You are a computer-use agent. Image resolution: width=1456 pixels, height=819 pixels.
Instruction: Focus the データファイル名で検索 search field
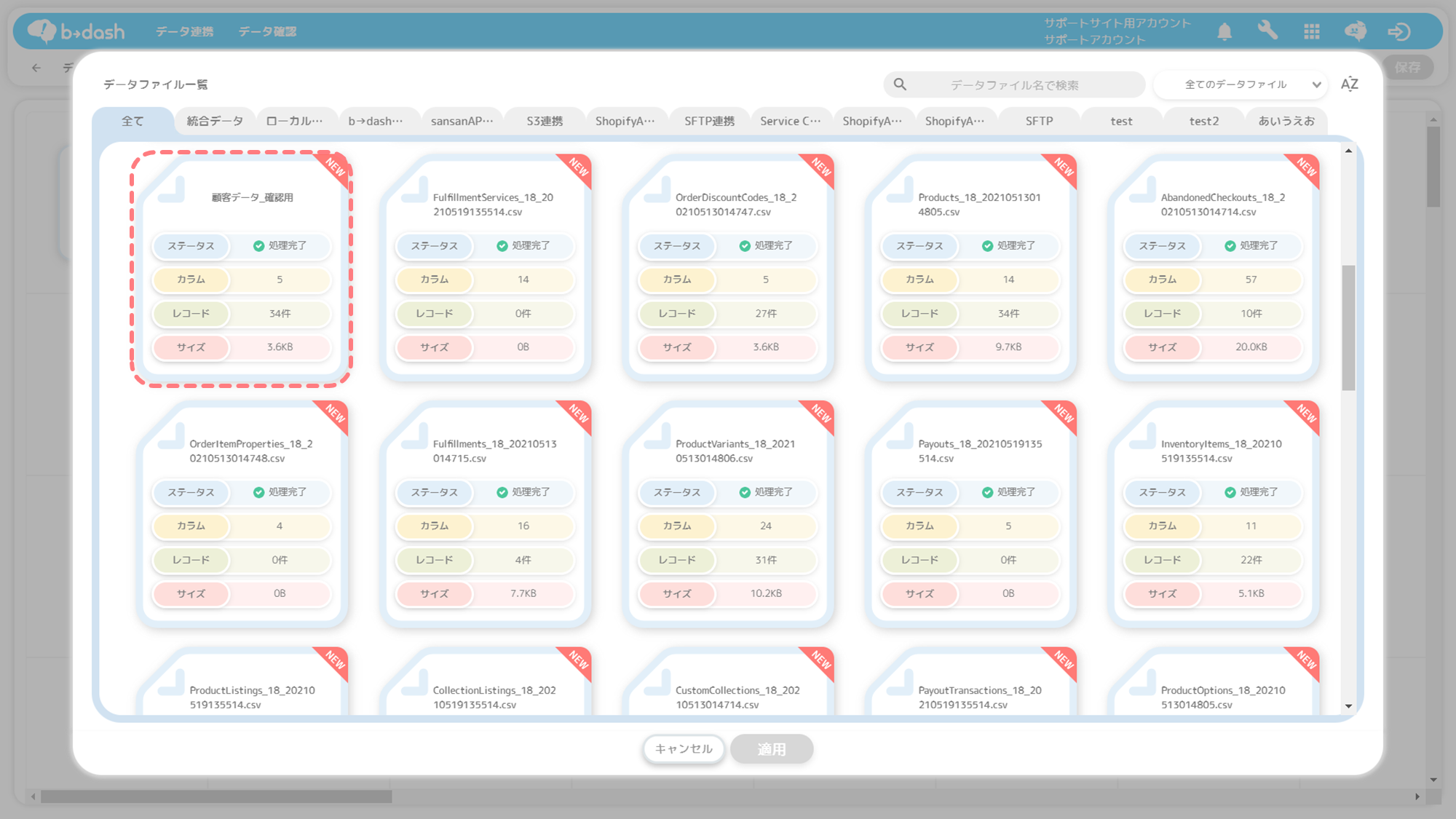pos(1014,84)
